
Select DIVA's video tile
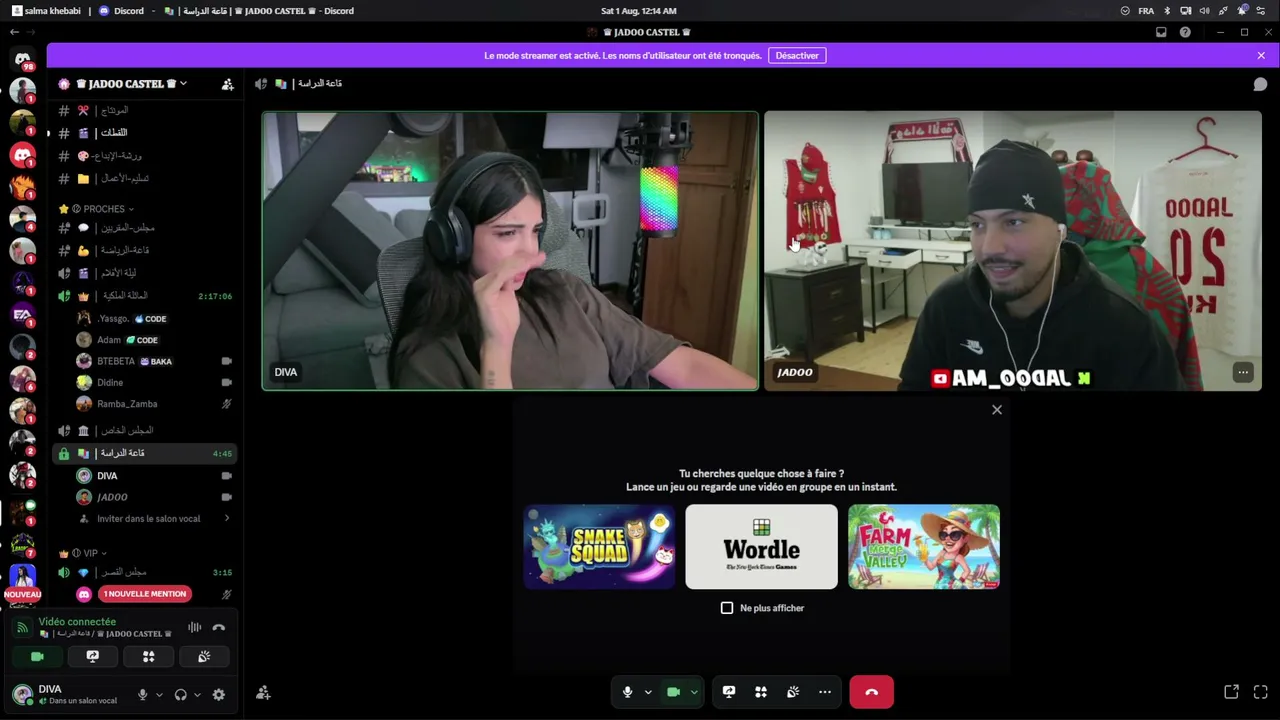click(x=510, y=250)
